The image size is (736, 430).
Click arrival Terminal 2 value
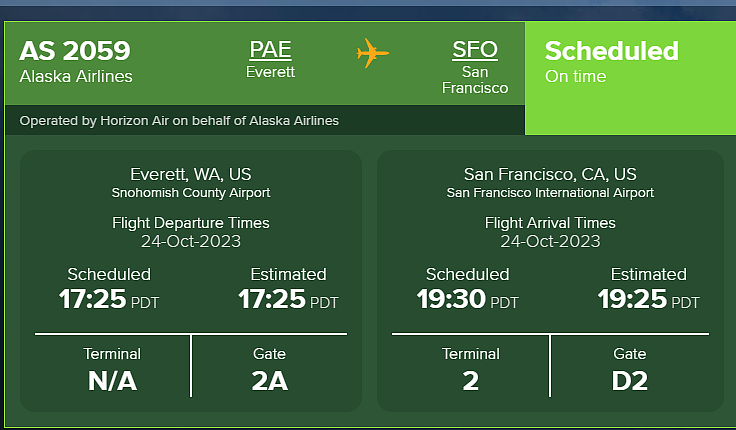470,381
